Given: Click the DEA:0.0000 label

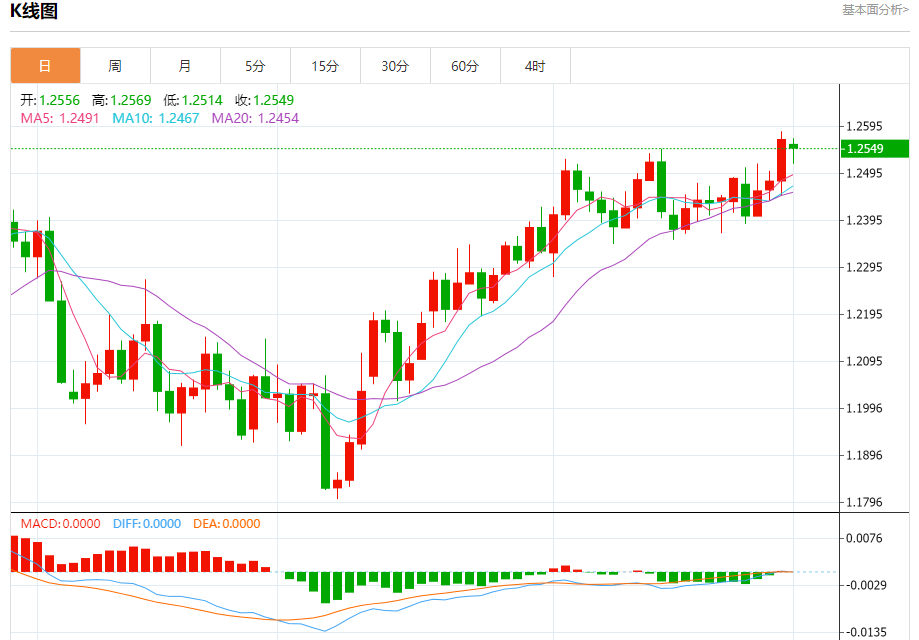Looking at the screenshot, I should (x=226, y=523).
